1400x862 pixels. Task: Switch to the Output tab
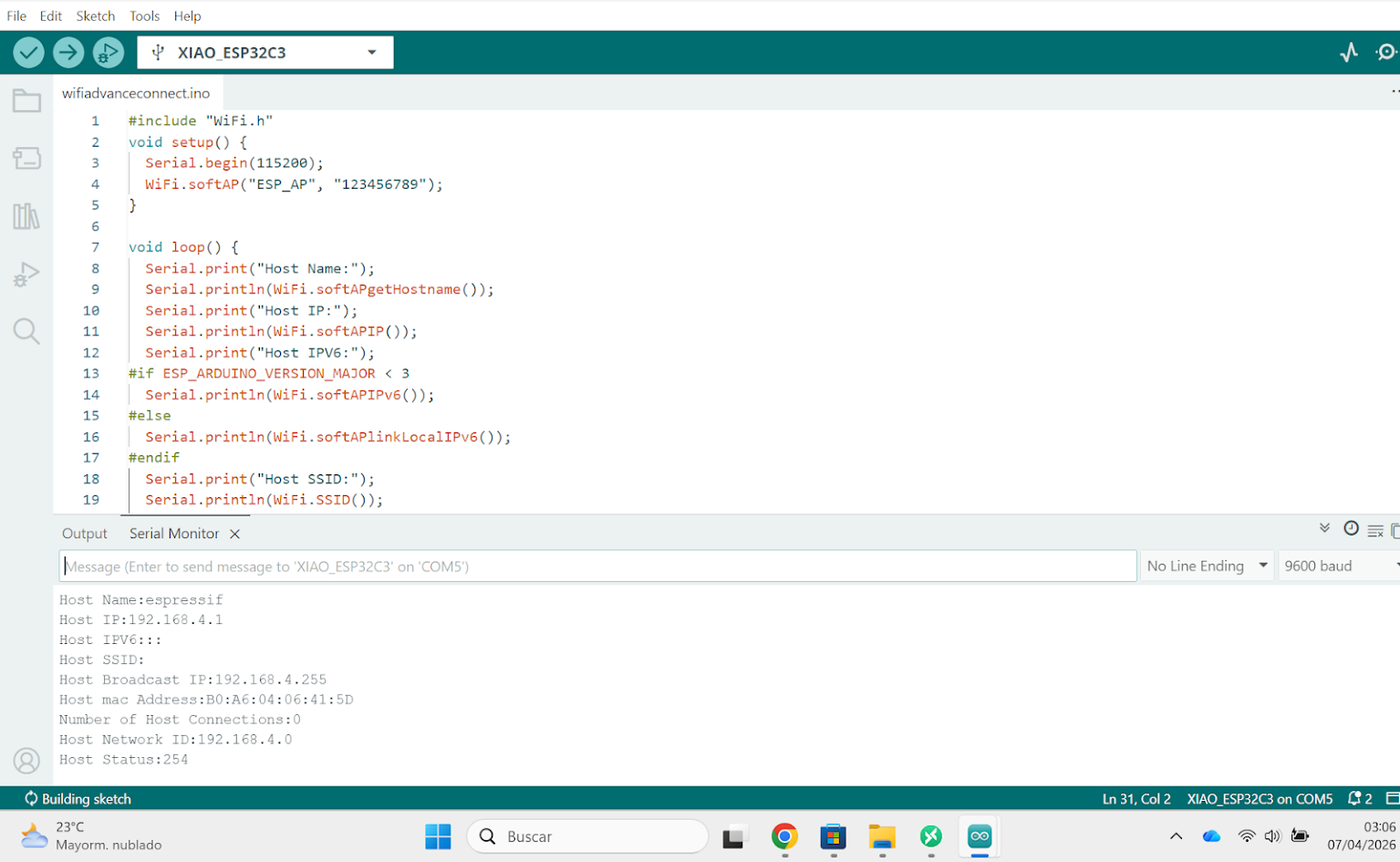pos(85,534)
